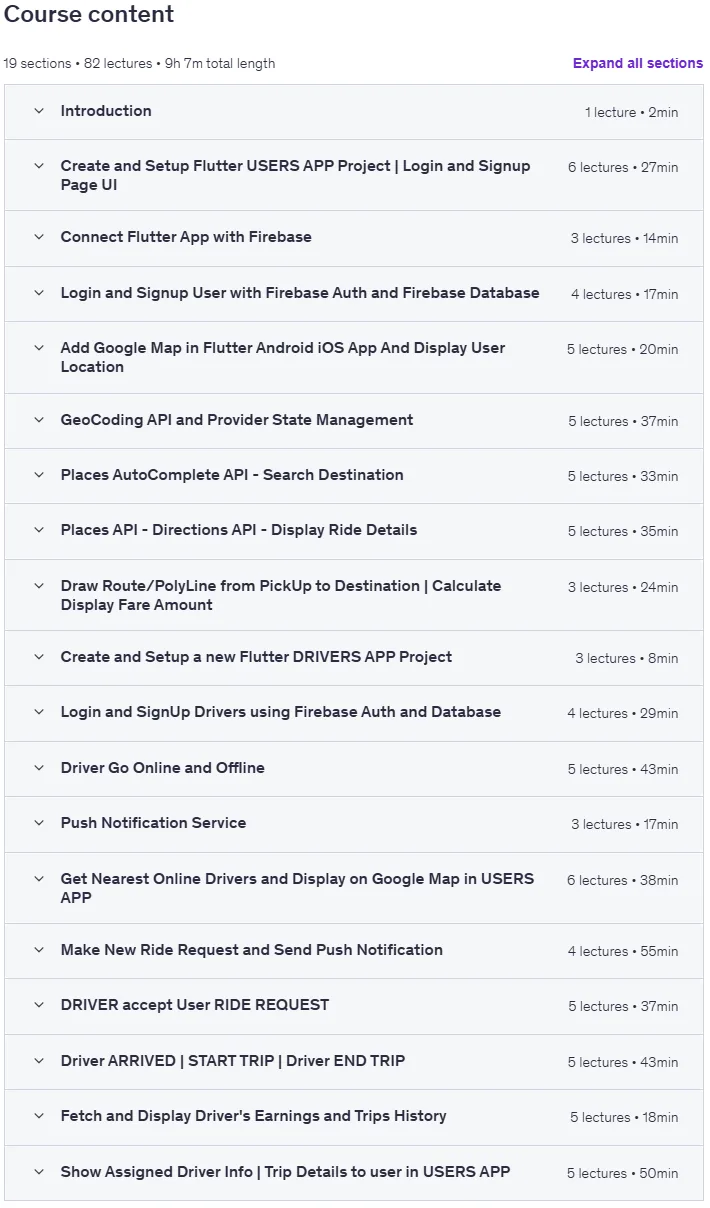
Task: Open Create and Setup new Flutter DRIVERS APP Project
Action: [256, 657]
